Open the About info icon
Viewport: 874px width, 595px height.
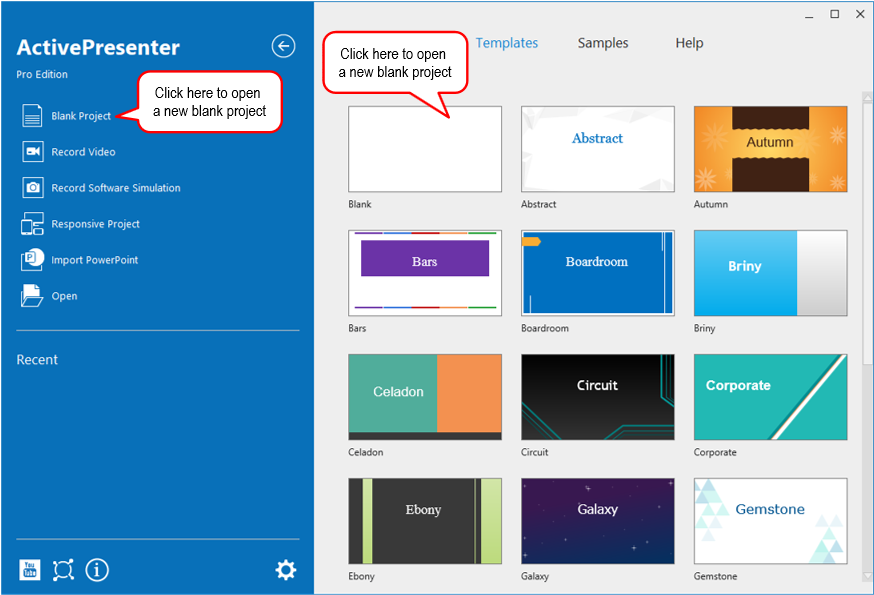coord(97,570)
